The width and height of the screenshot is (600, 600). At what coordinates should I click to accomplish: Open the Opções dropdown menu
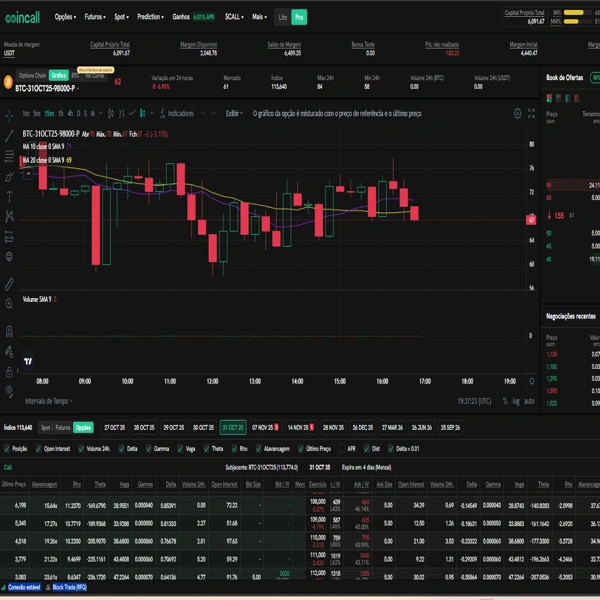pyautogui.click(x=65, y=17)
